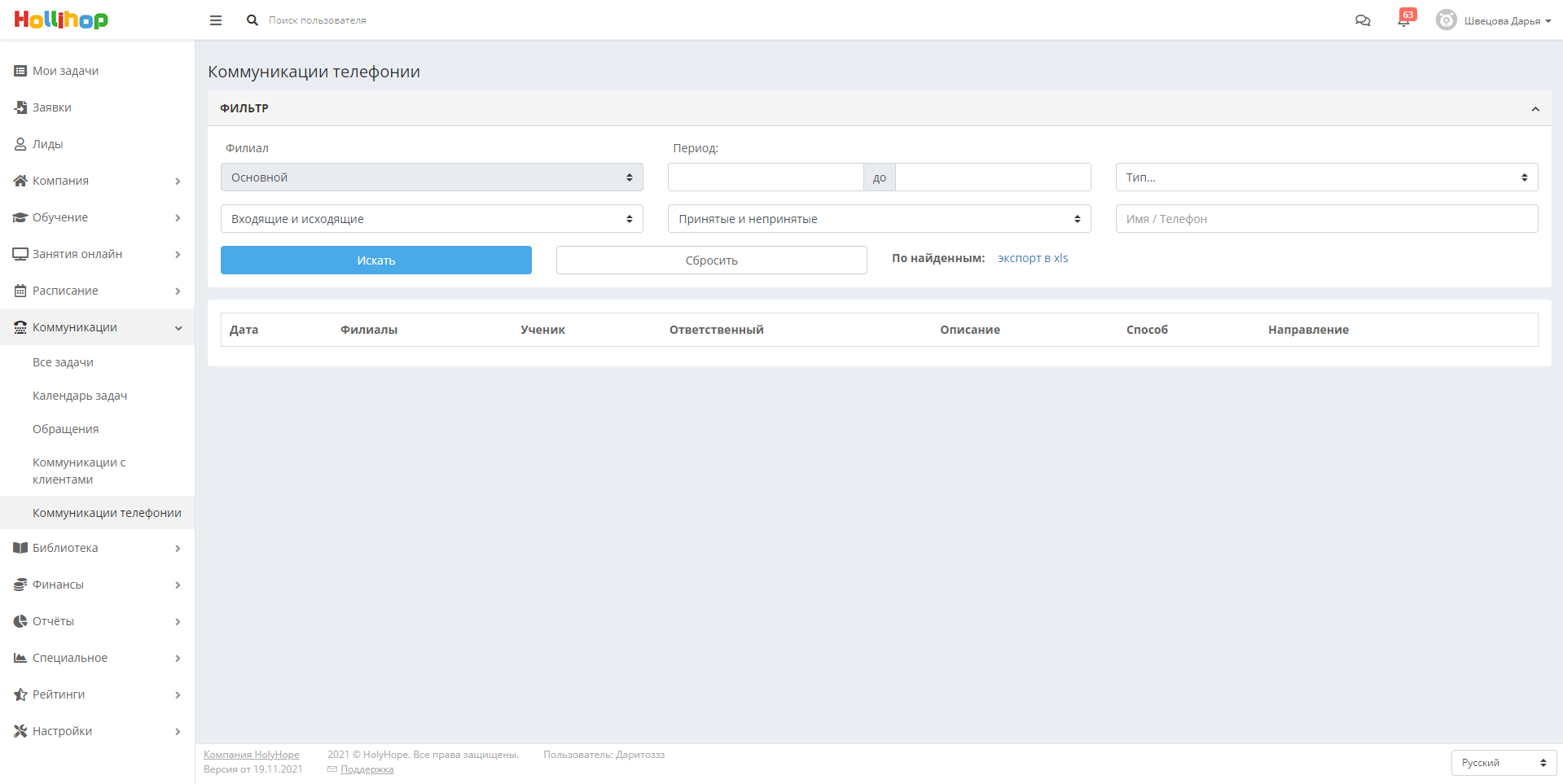Expand the Обучение submenu arrow

coord(178,218)
